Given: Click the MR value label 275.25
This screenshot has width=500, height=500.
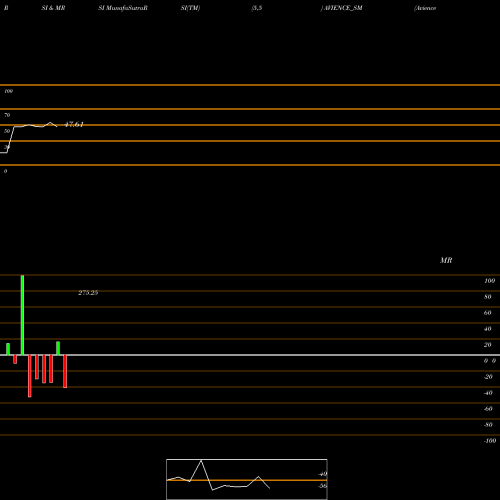Looking at the screenshot, I should [88, 293].
